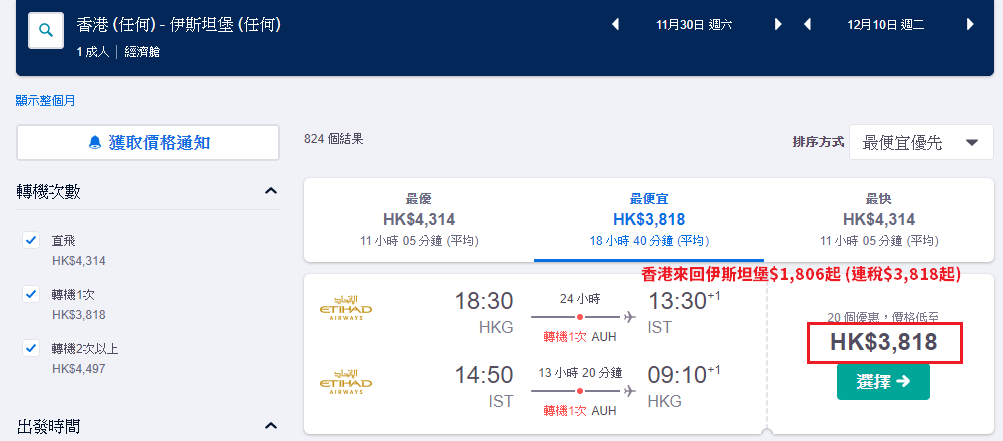The image size is (1003, 441).
Task: Go to next return date arrow
Action: click(970, 24)
